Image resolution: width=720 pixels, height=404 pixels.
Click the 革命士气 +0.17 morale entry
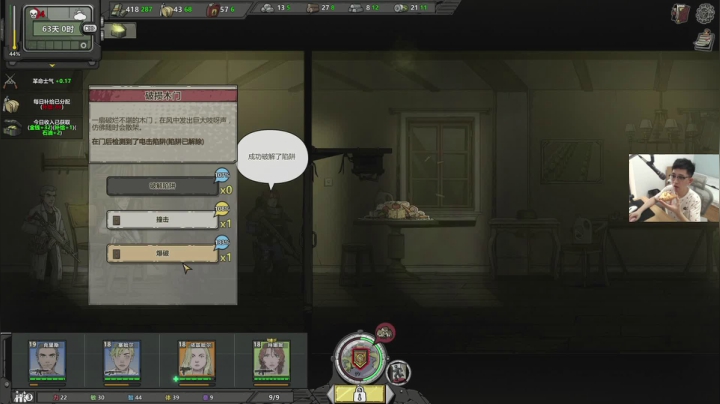pos(52,81)
